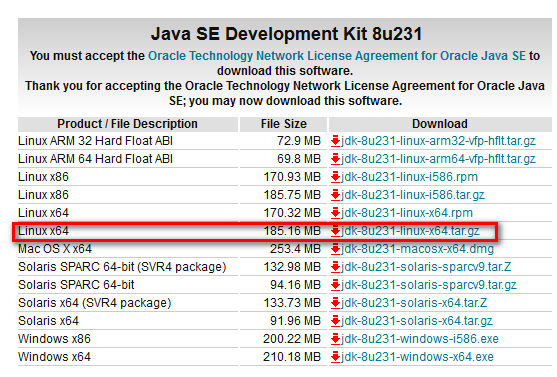
Task: Download jdk-8u231-linux-i586.rpm link
Action: [409, 177]
